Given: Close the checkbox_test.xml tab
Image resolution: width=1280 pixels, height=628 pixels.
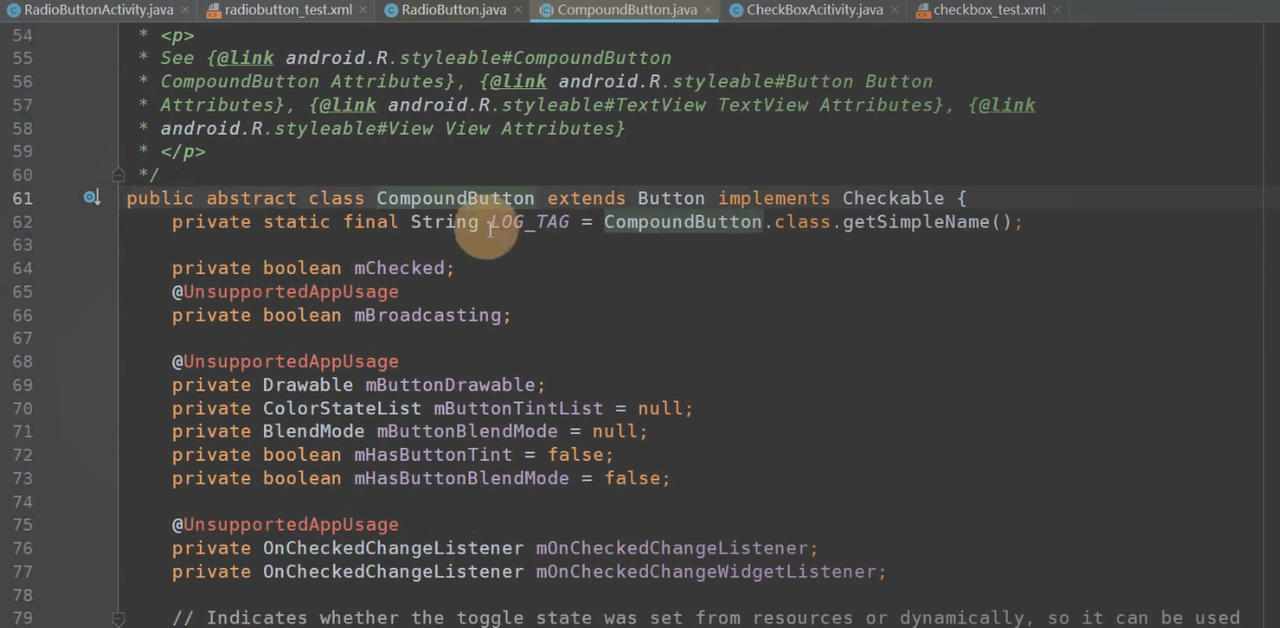Looking at the screenshot, I should click(1059, 10).
